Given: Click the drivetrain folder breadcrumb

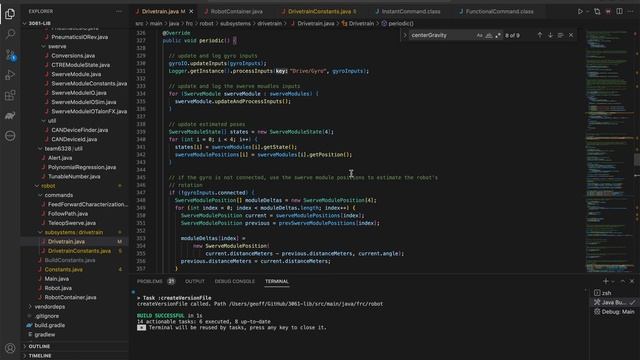Looking at the screenshot, I should [269, 24].
